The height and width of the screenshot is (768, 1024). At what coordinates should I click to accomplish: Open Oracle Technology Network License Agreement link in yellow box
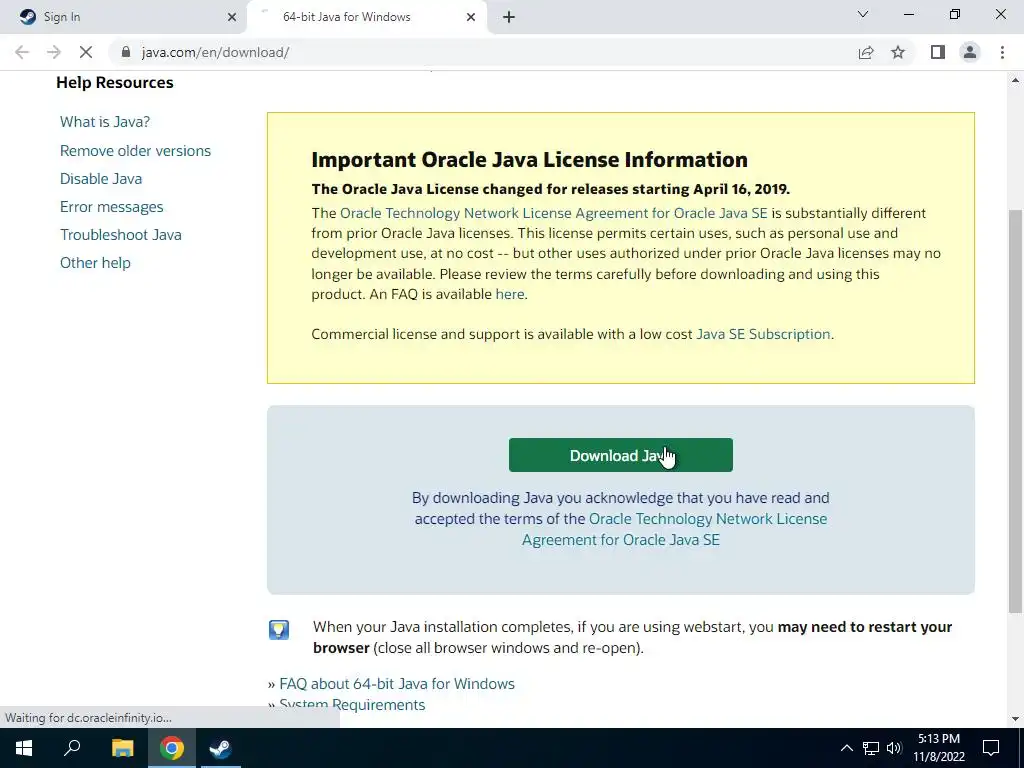click(554, 214)
